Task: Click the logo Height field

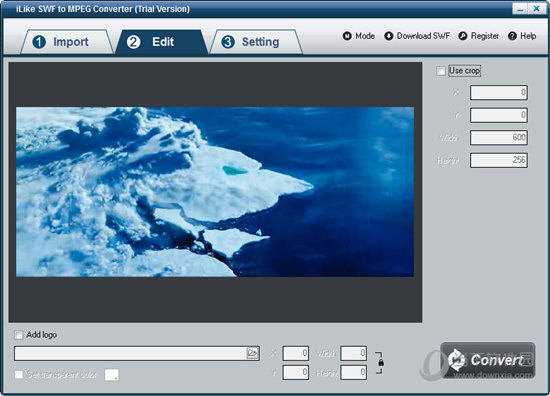Action: coord(354,372)
